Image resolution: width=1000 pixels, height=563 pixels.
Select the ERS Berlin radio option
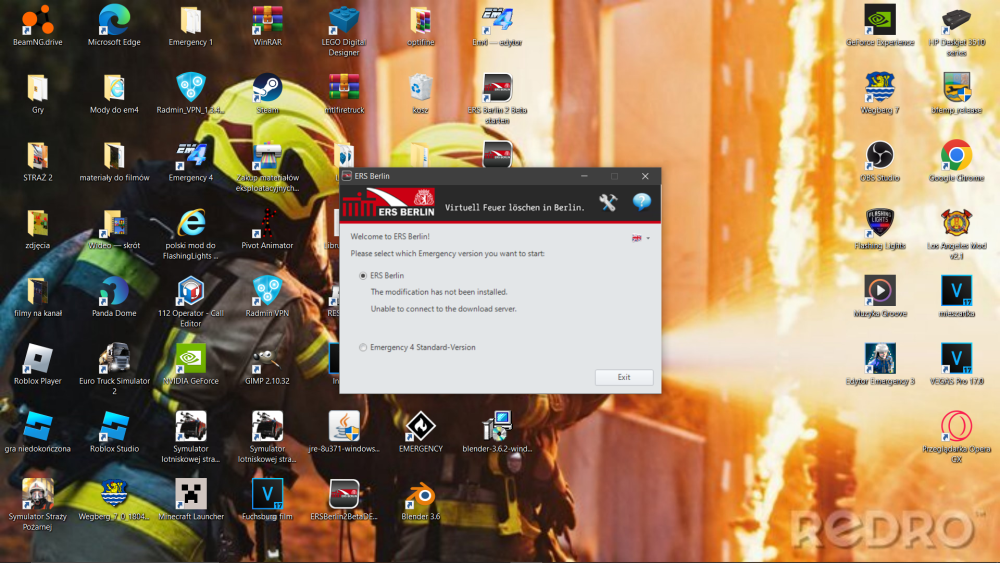tap(363, 276)
